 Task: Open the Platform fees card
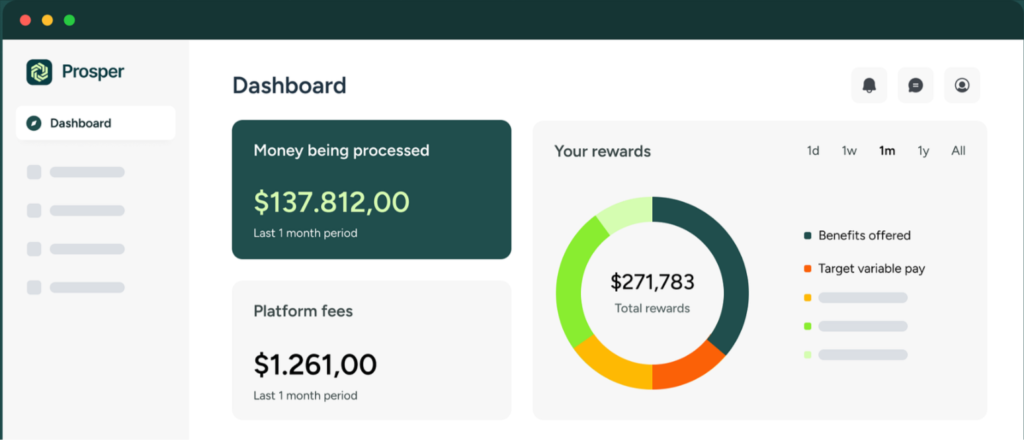coord(371,350)
